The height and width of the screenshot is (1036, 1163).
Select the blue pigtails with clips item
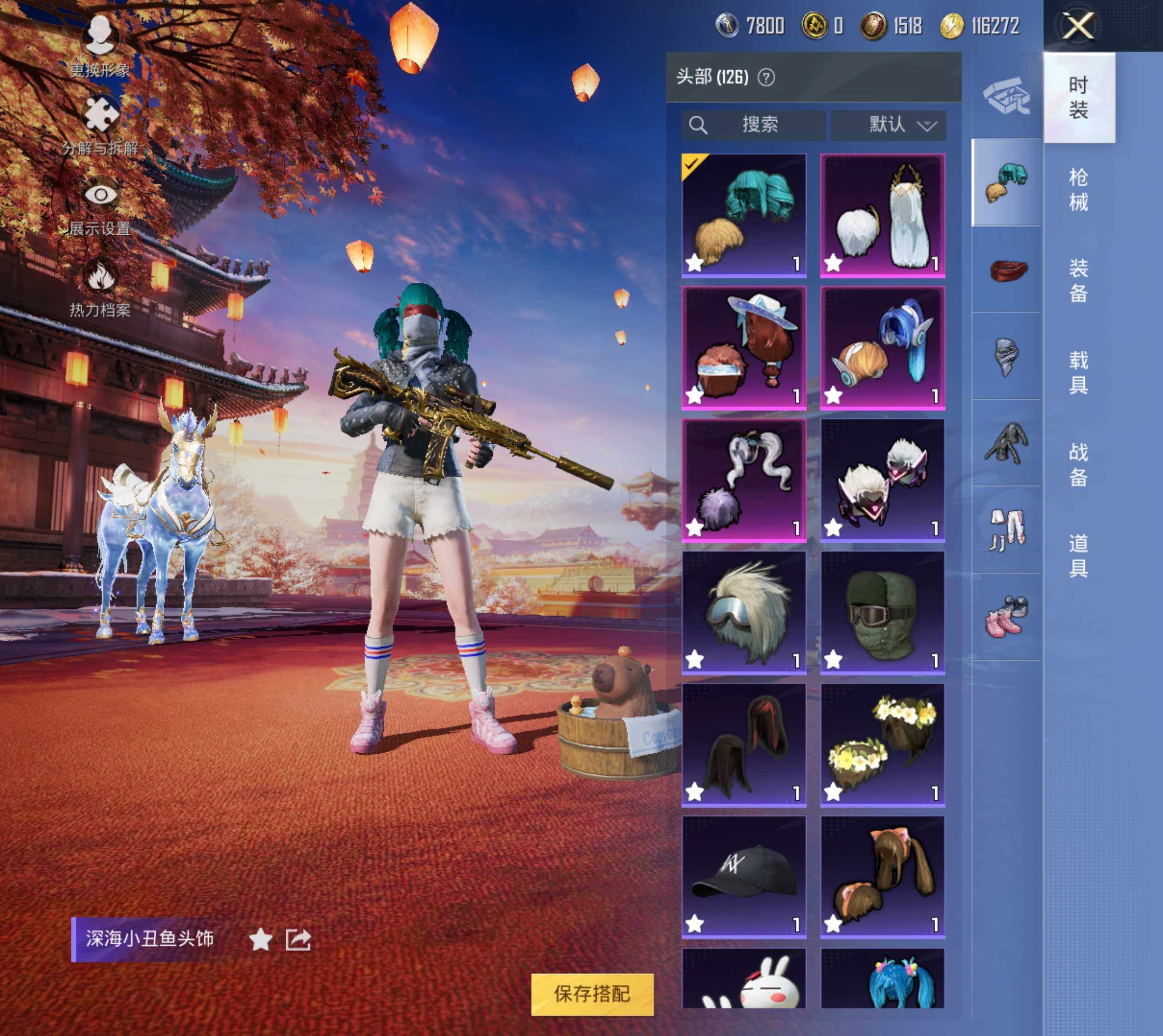point(883,978)
